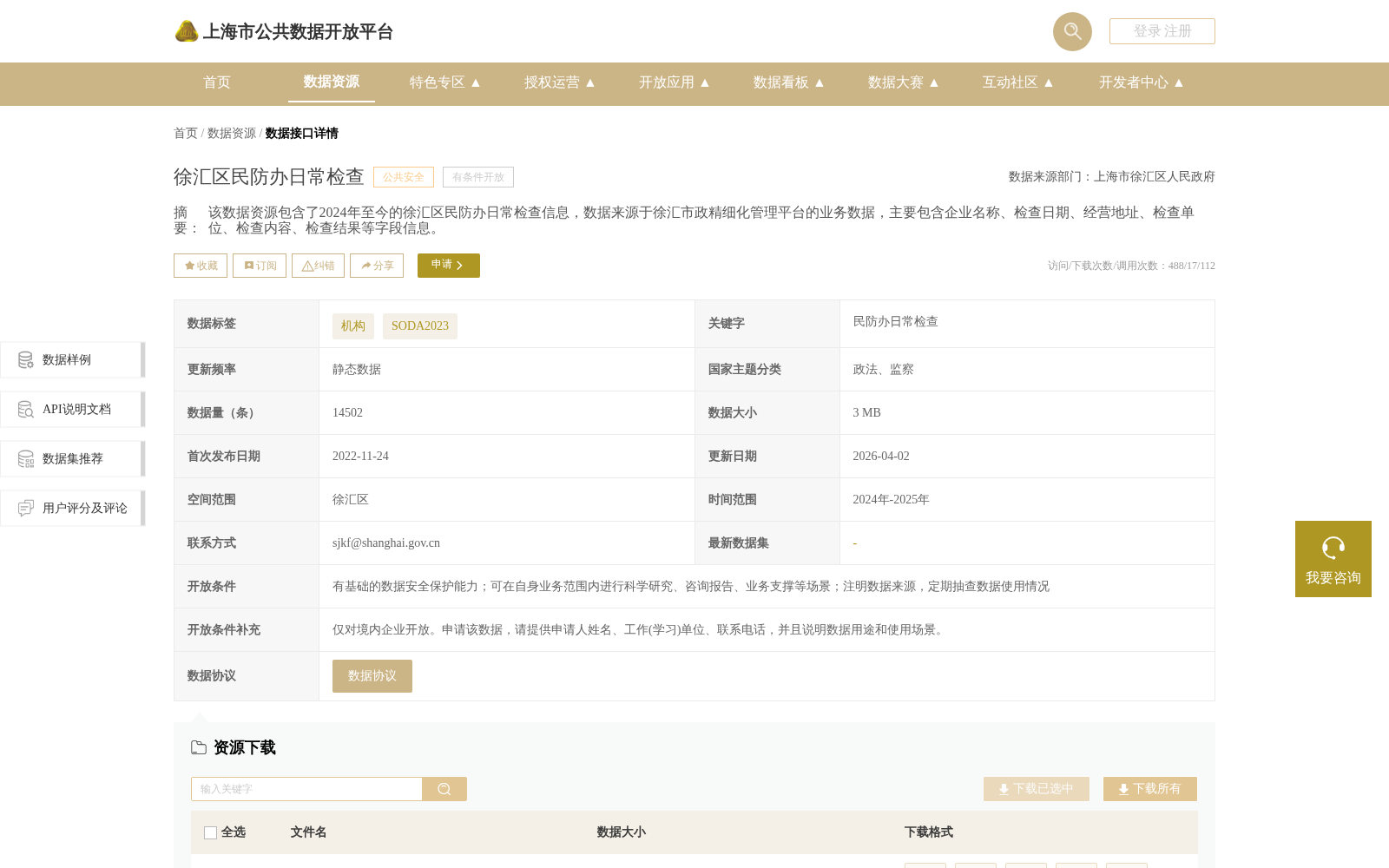Click the 收藏 star button
This screenshot has width=1389, height=868.
(201, 266)
